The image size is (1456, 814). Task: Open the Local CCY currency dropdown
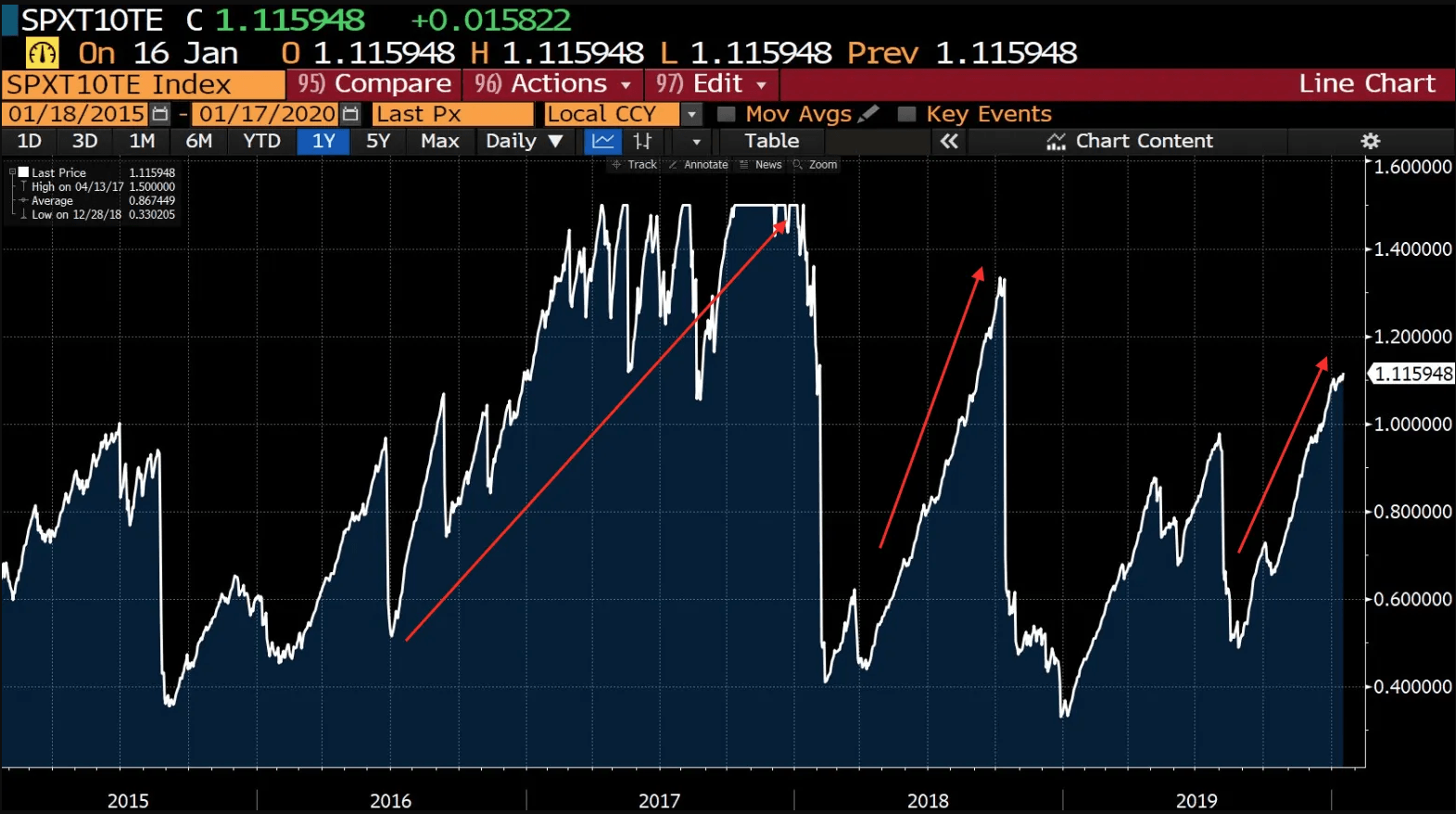(x=691, y=114)
